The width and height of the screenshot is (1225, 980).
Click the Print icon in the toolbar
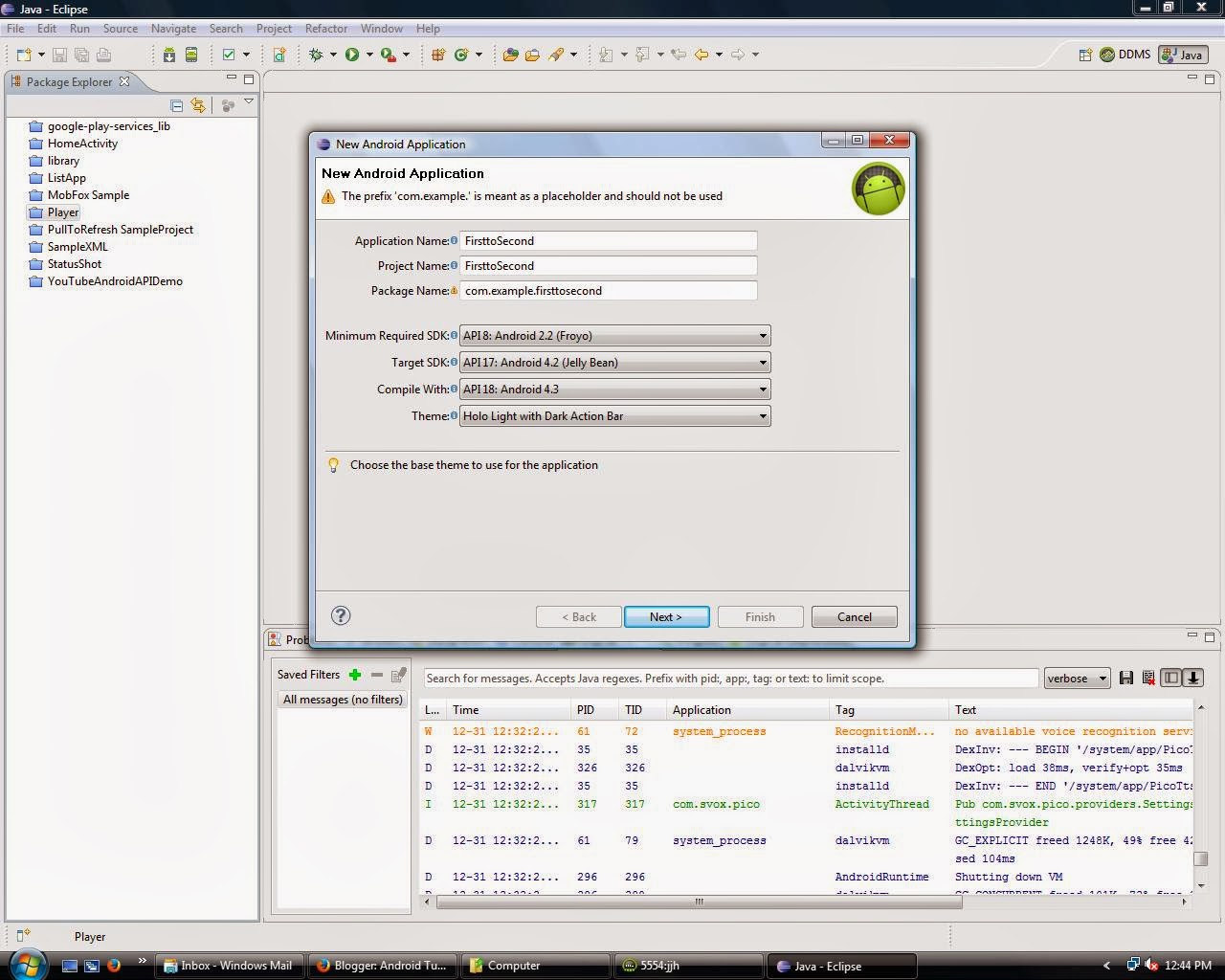(103, 55)
